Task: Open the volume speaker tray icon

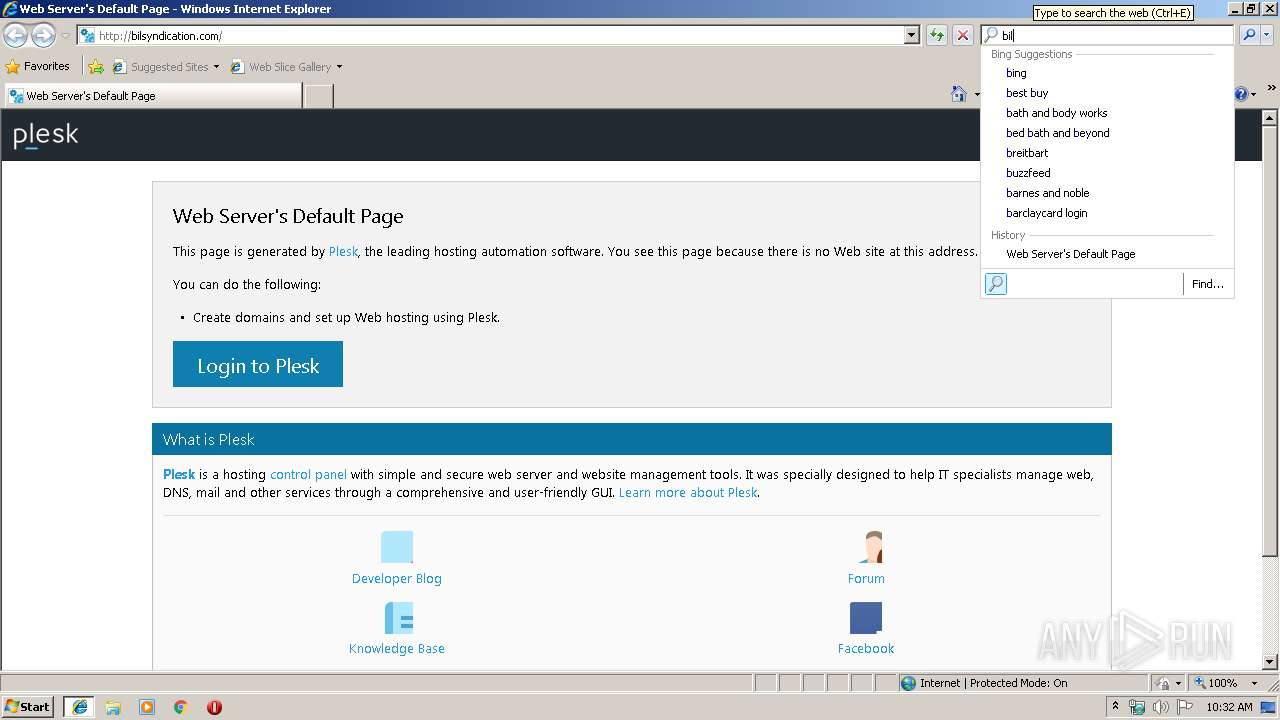Action: [x=1161, y=707]
